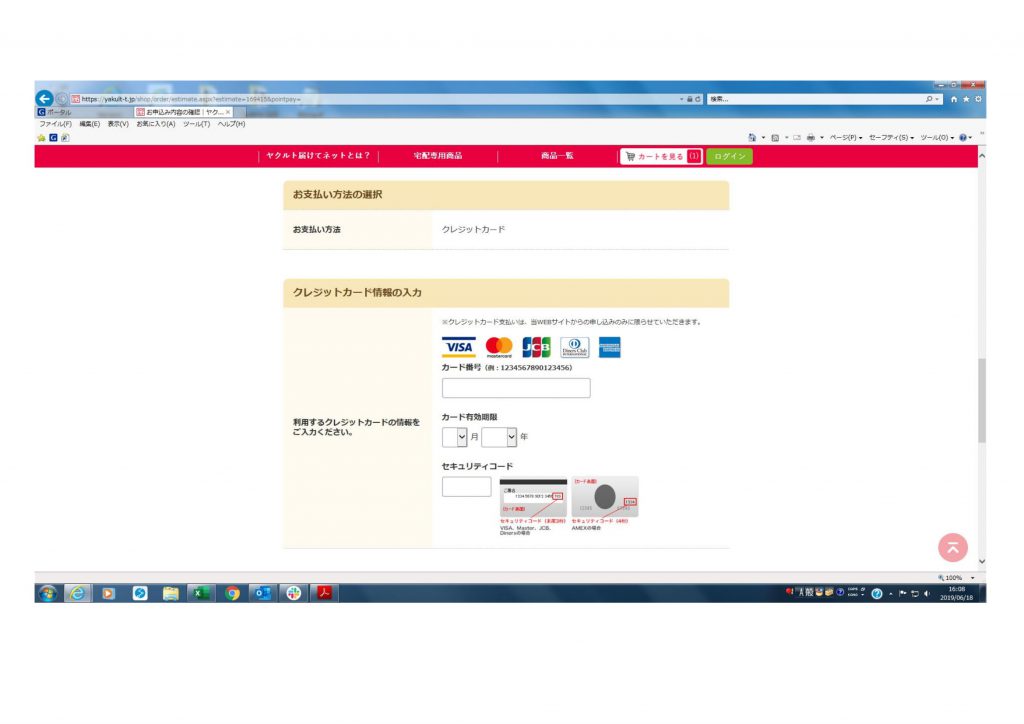The image size is (1024, 724).
Task: Open the セーフティ(S) dropdown menu
Action: (890, 137)
